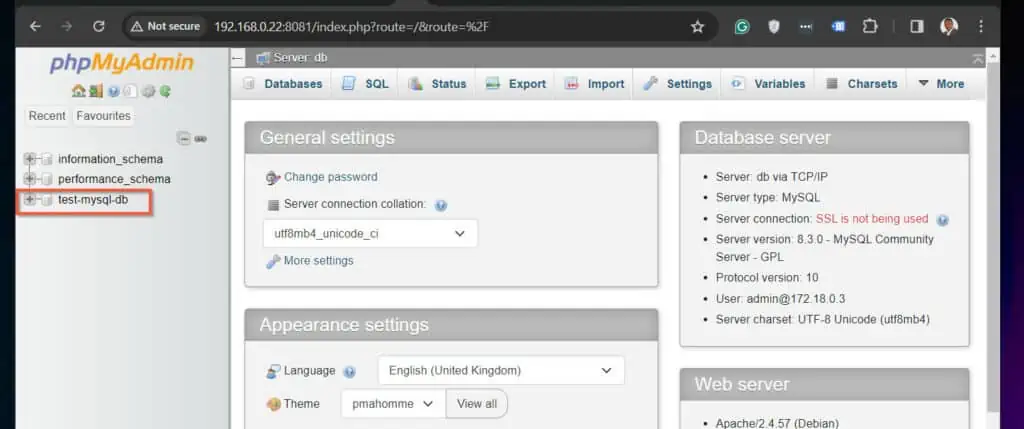Click the View all themes button
1024x429 pixels.
click(x=477, y=404)
